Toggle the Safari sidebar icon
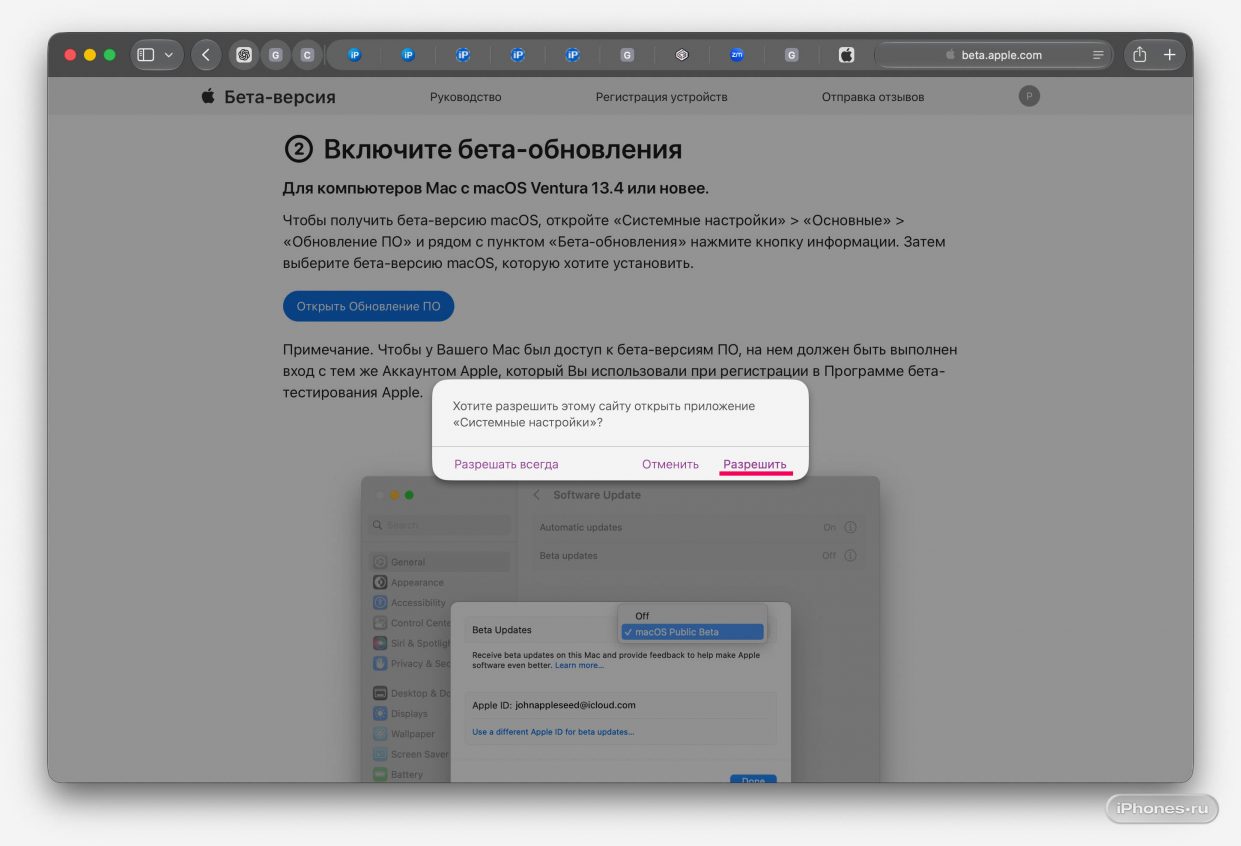The width and height of the screenshot is (1241, 846). (x=146, y=55)
